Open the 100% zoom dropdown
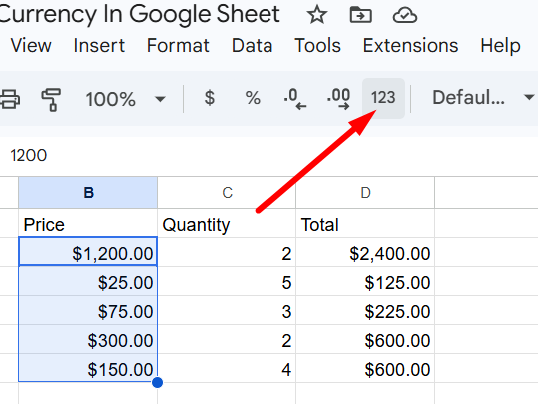 pyautogui.click(x=125, y=99)
